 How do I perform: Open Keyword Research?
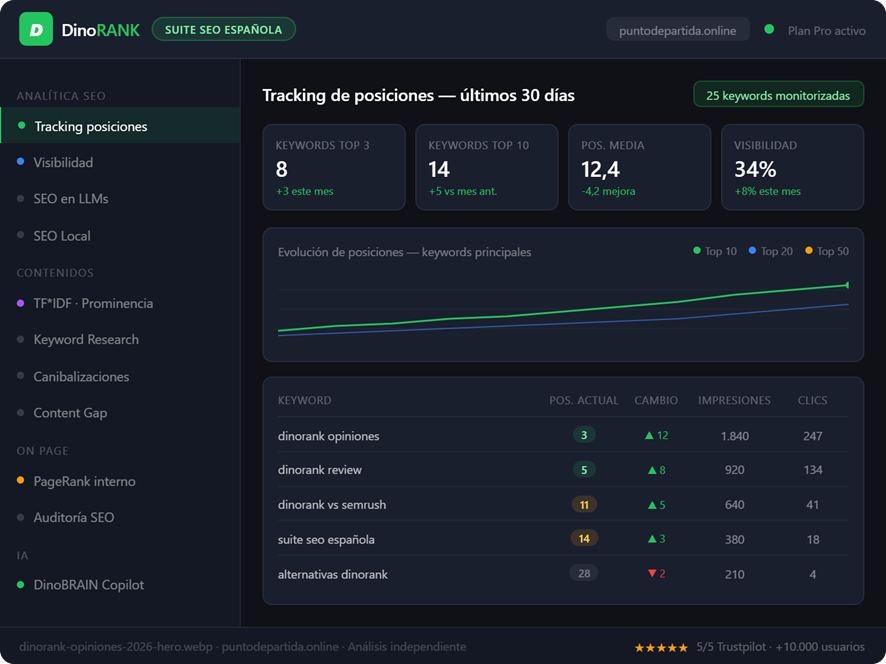(120, 340)
